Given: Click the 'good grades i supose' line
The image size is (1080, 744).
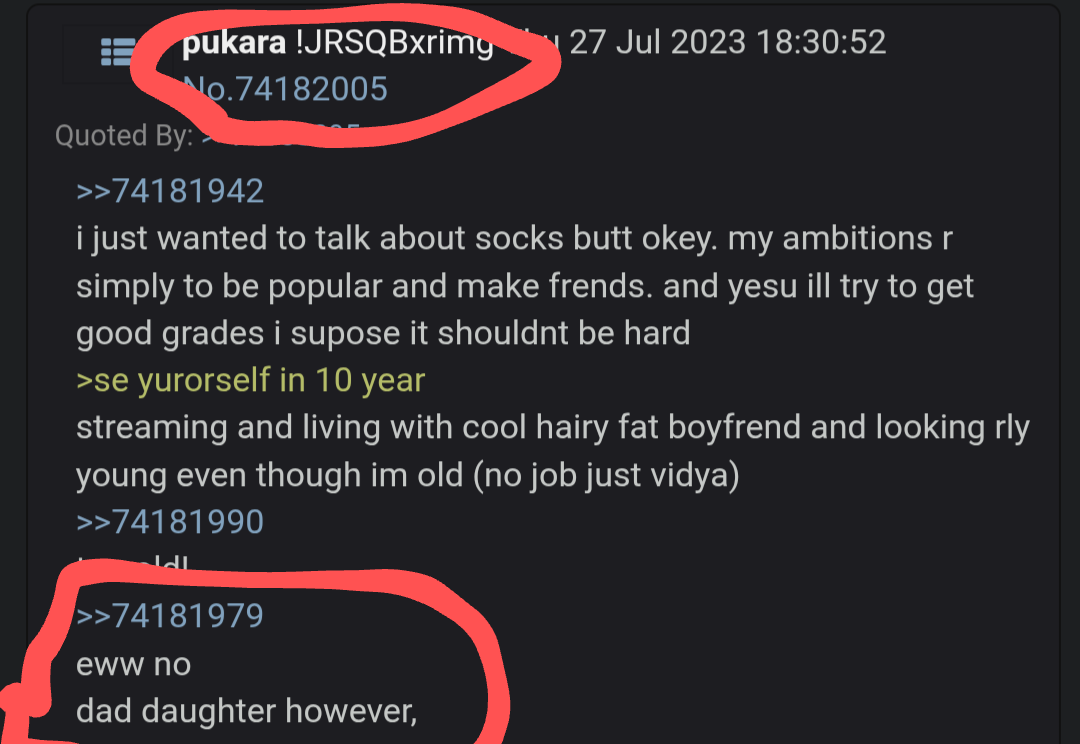Looking at the screenshot, I should pyautogui.click(x=383, y=333).
